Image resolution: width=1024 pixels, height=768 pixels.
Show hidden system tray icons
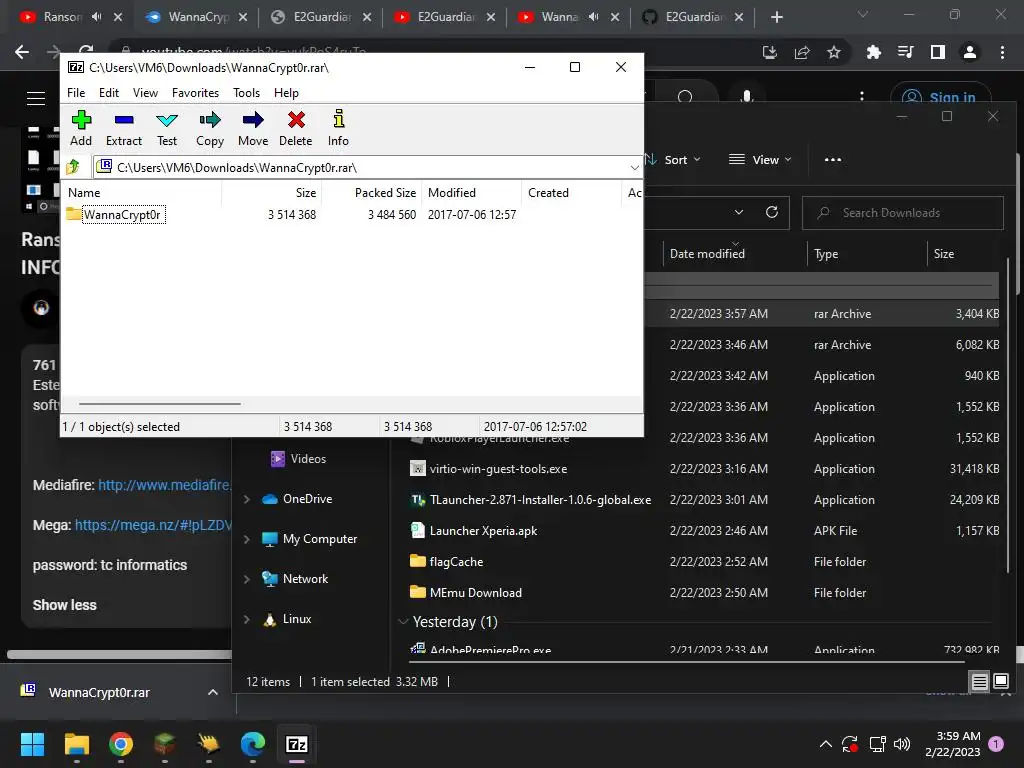pos(825,744)
